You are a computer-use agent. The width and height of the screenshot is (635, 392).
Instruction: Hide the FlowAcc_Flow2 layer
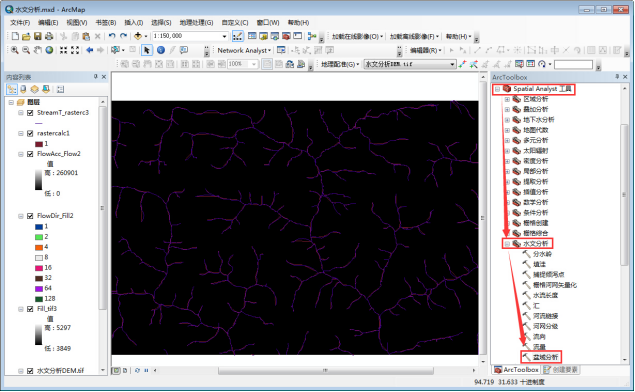tap(30, 154)
